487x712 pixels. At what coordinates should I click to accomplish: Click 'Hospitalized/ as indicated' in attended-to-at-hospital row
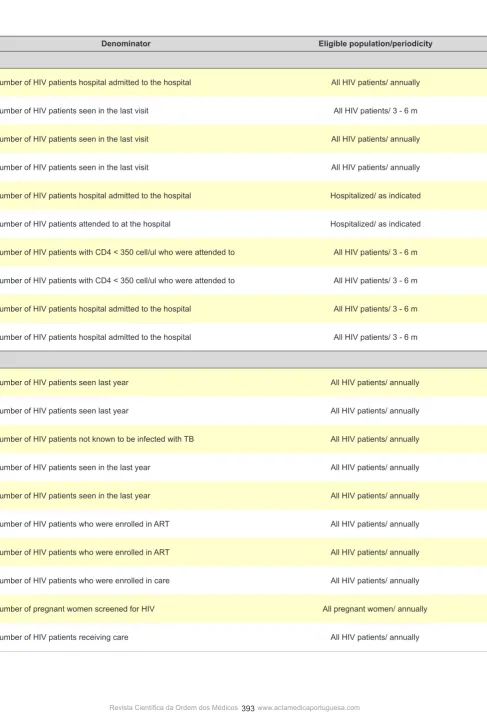pos(375,224)
